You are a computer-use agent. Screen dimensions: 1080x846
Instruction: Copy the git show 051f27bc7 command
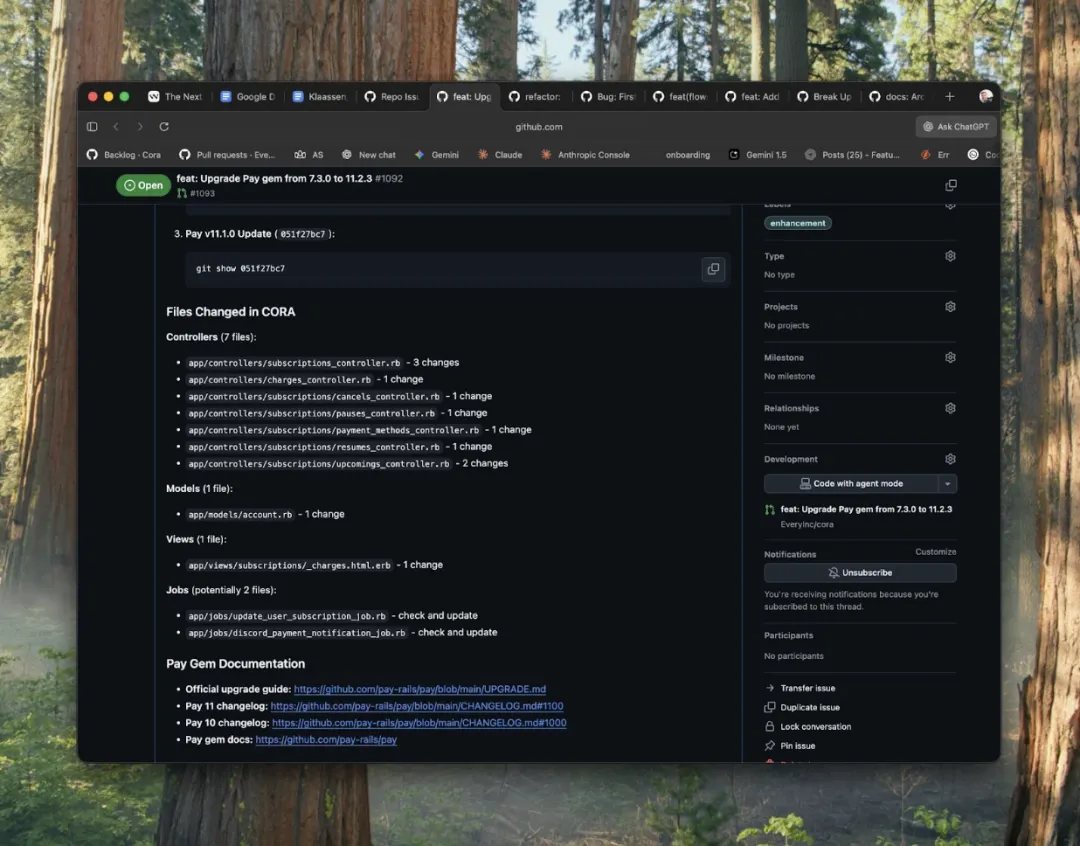tap(713, 269)
